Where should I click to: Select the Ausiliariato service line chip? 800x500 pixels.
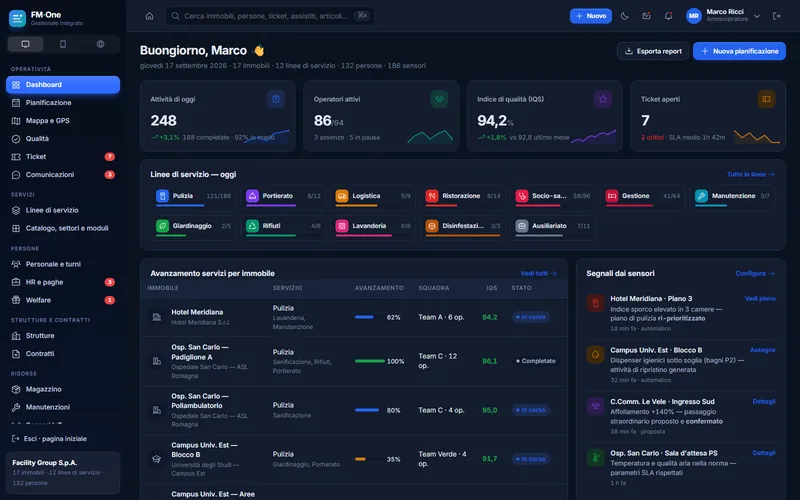click(553, 227)
